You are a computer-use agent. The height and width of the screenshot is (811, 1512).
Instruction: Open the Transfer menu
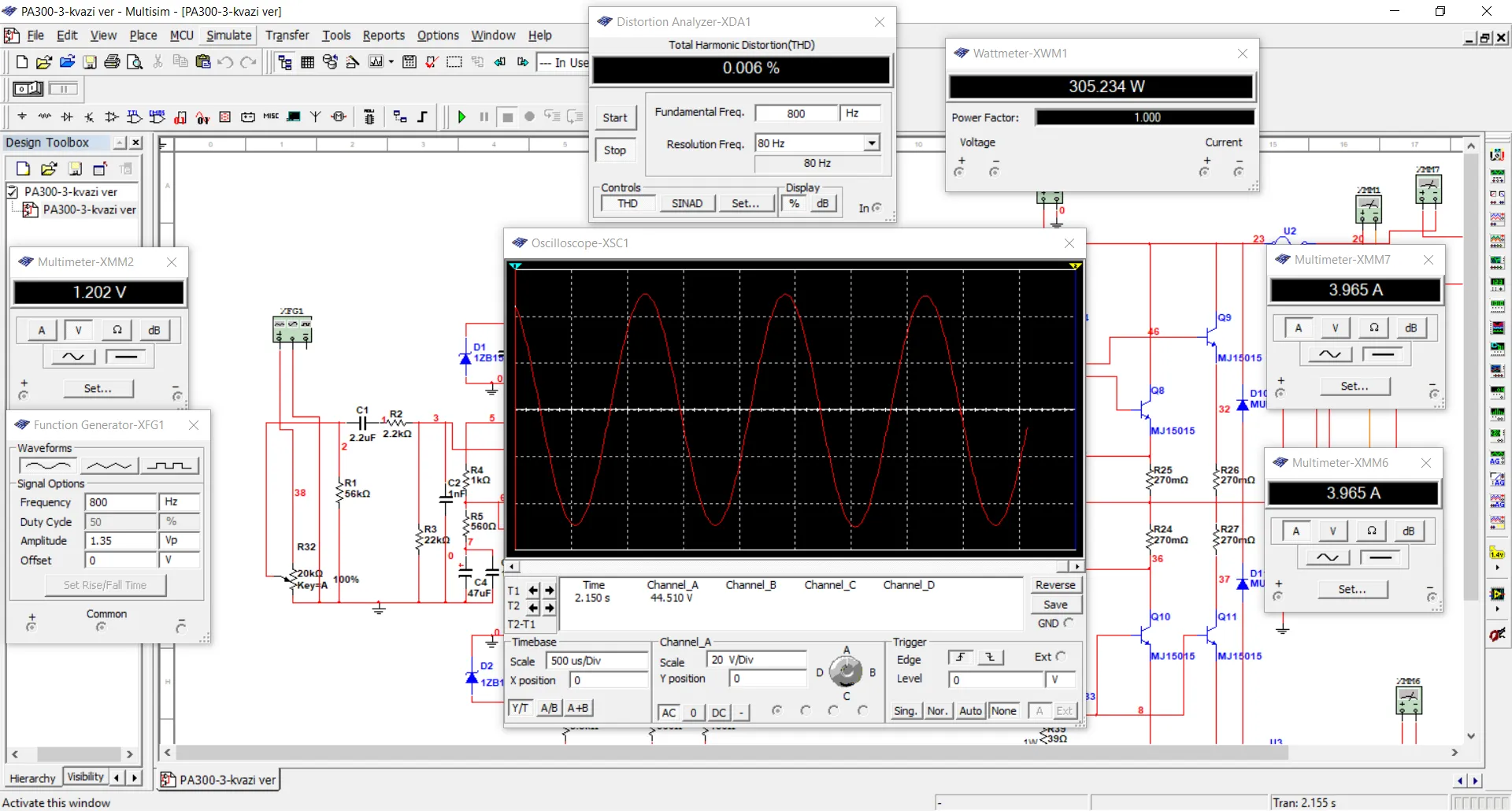(x=287, y=35)
